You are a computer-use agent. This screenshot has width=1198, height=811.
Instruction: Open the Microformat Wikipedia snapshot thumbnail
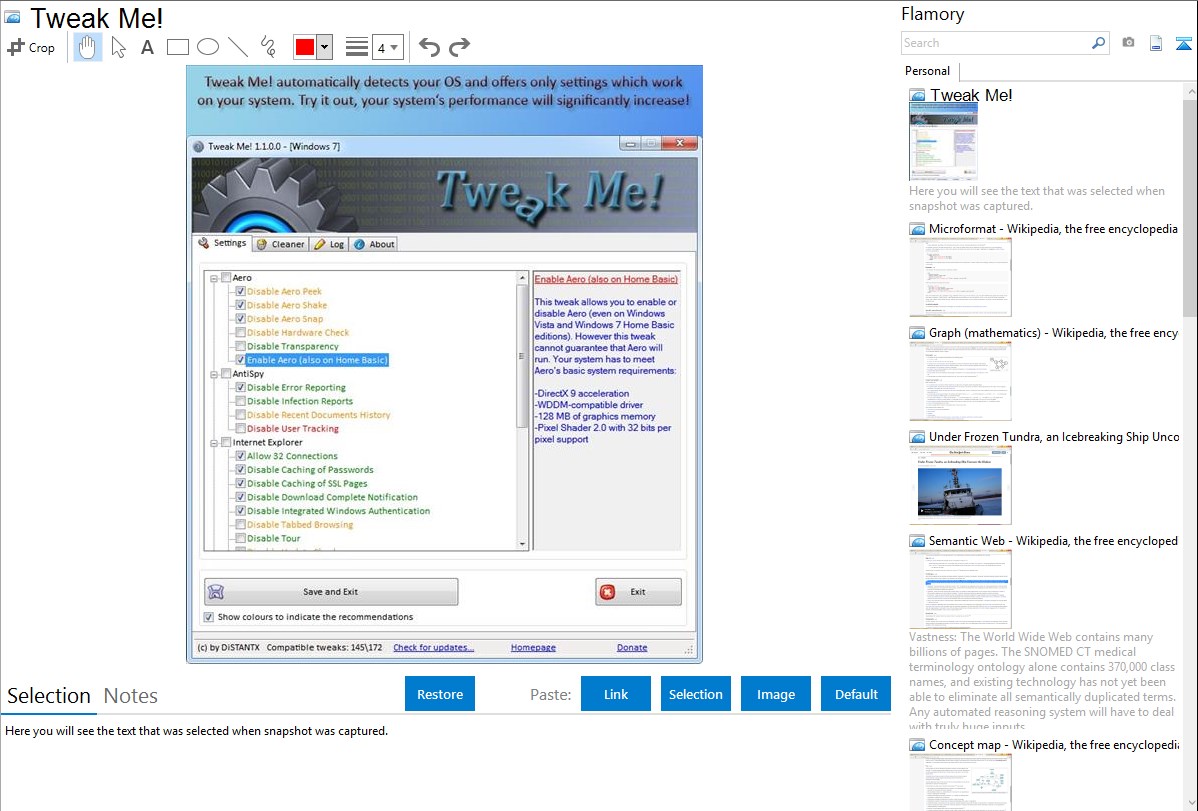tap(960, 277)
